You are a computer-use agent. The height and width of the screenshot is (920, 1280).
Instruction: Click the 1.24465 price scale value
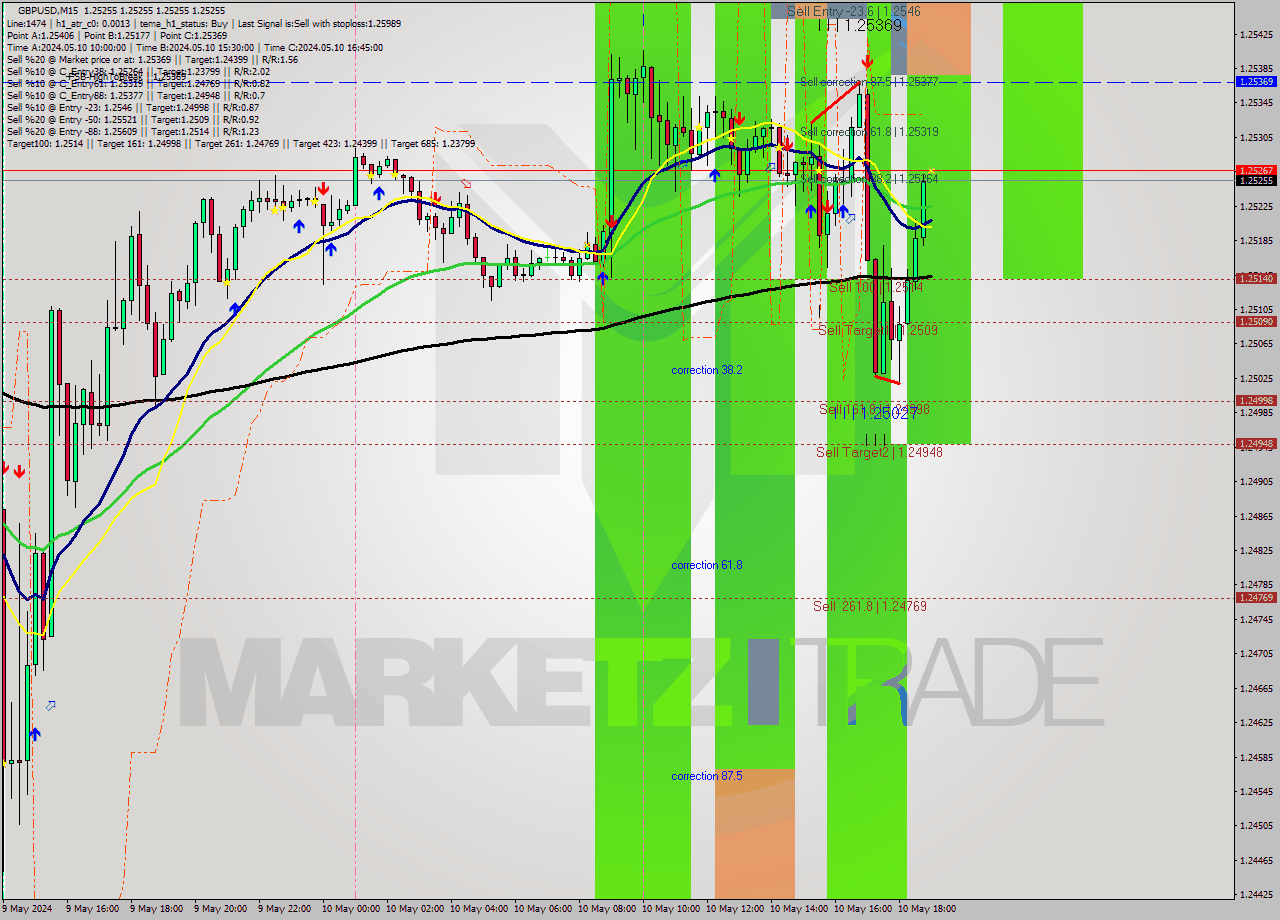coord(1256,860)
